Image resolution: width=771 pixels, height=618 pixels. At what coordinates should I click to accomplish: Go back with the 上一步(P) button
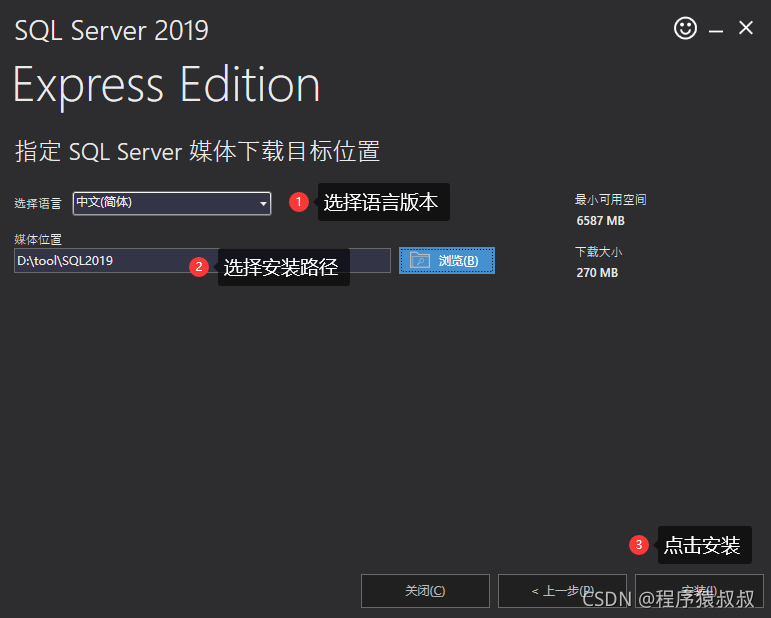tap(562, 590)
